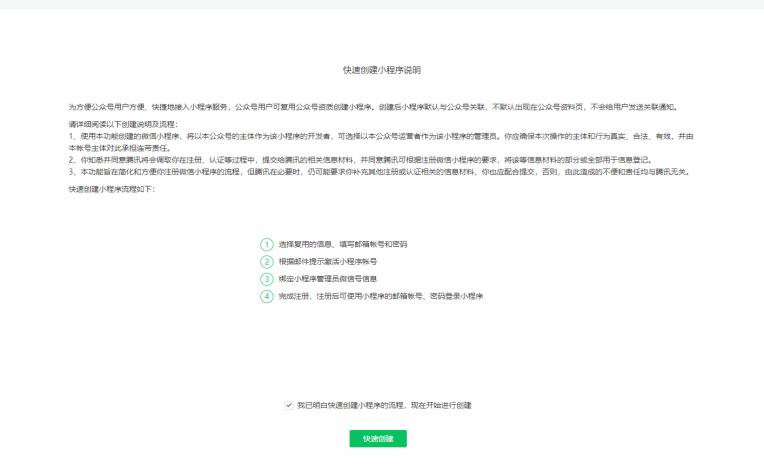
Task: Uncheck the 我已明白快速创建小程序的流程 checkbox
Action: pos(289,405)
